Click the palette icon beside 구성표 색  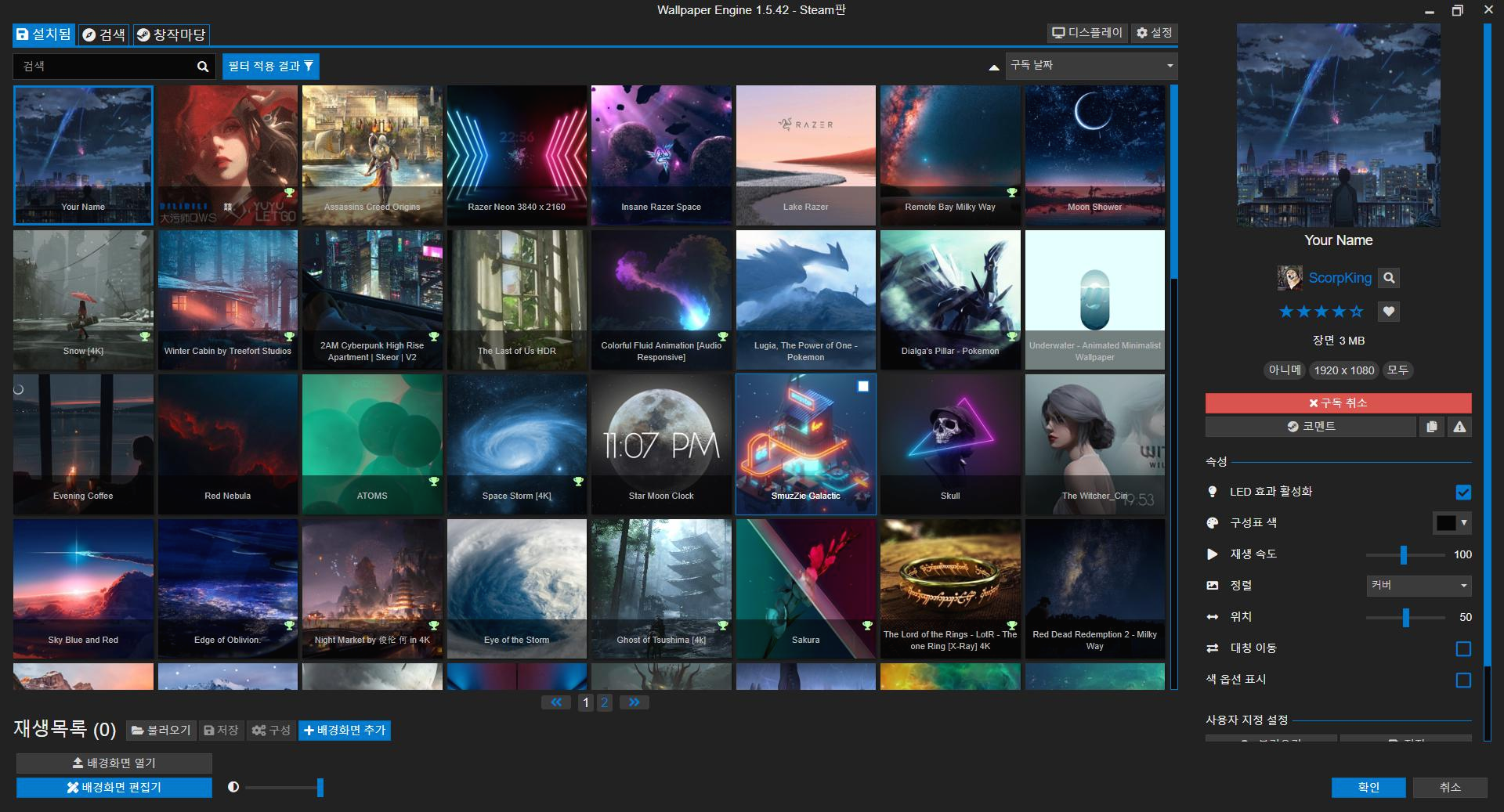tap(1213, 523)
